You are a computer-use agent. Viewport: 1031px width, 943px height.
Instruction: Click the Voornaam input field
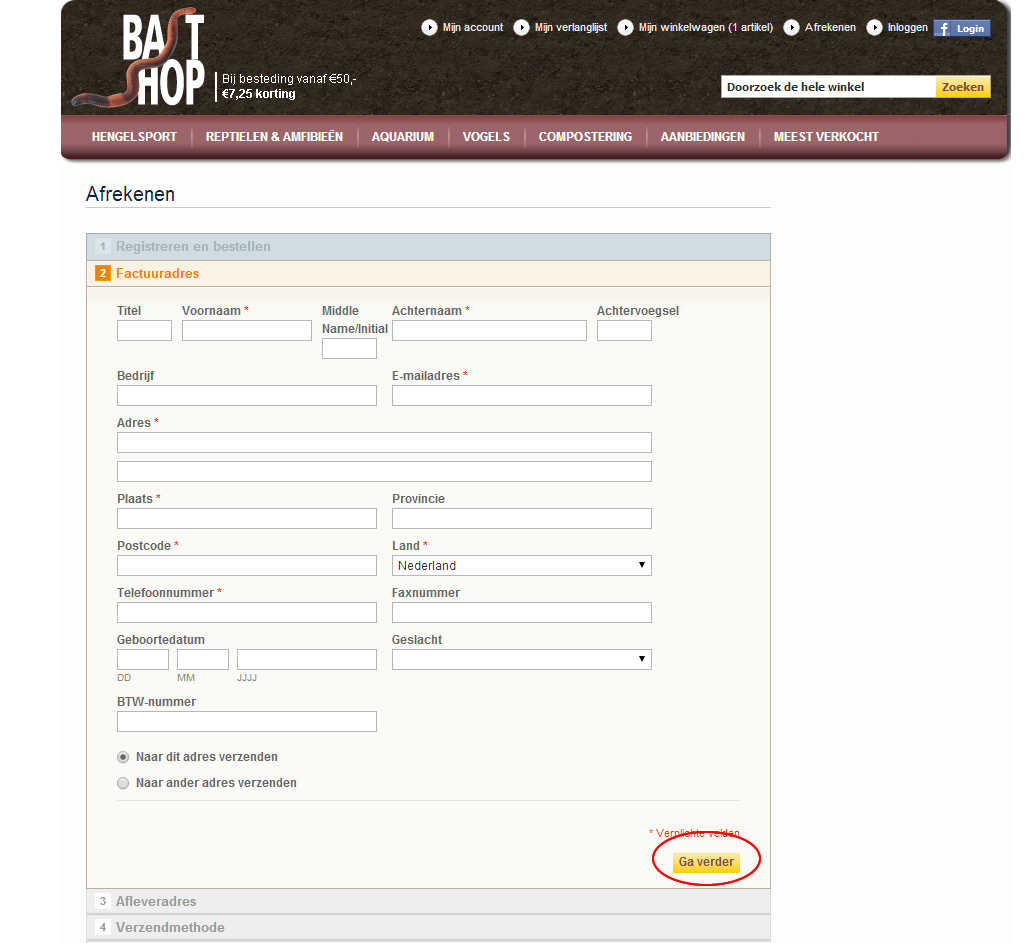247,330
